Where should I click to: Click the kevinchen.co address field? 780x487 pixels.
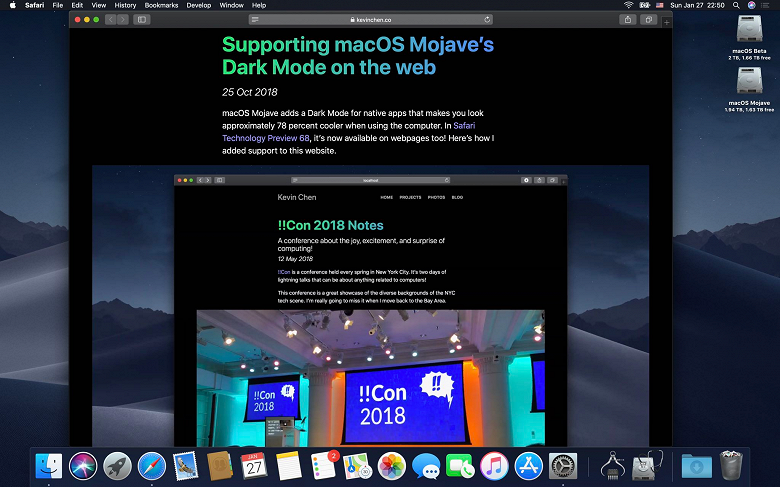pos(371,20)
